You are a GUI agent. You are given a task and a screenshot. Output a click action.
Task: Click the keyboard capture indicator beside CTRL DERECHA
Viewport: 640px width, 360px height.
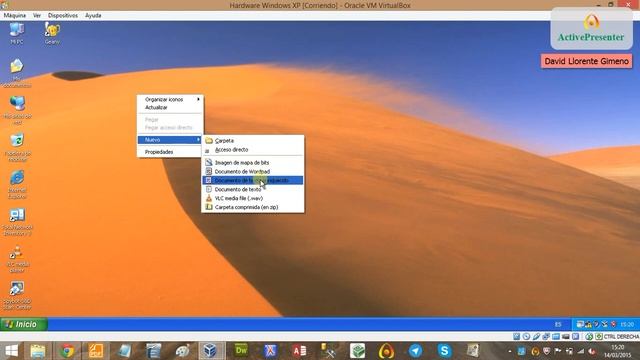[599, 336]
